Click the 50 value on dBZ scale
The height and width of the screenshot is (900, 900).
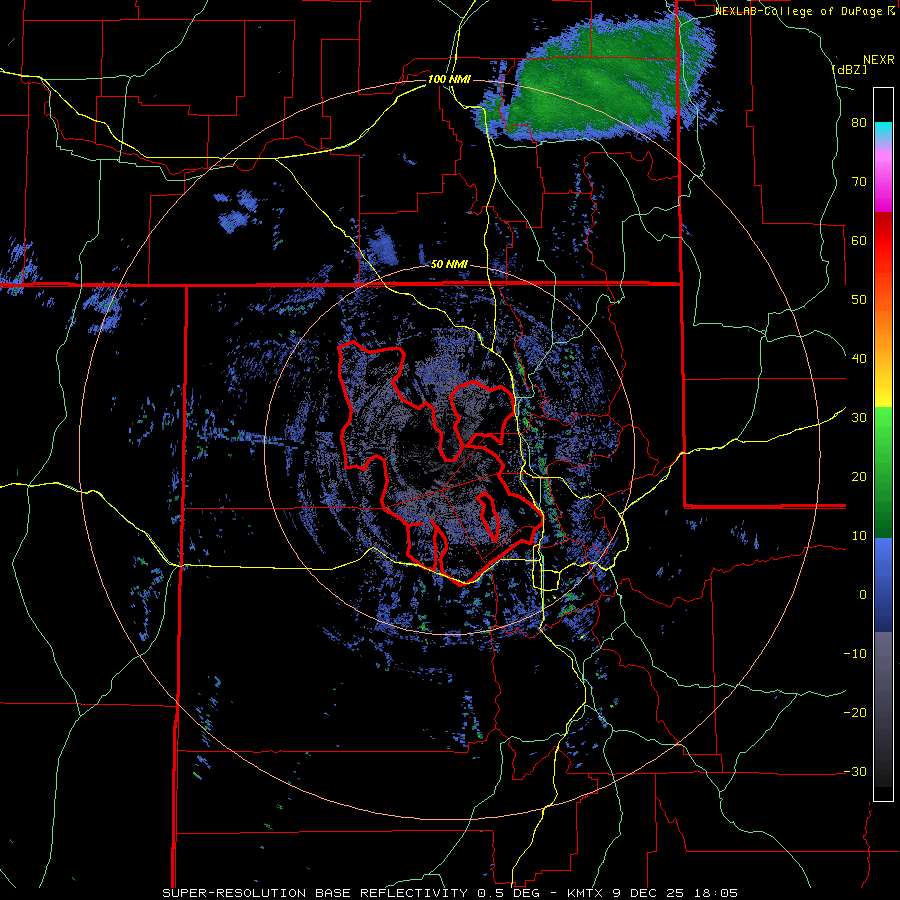pos(859,300)
